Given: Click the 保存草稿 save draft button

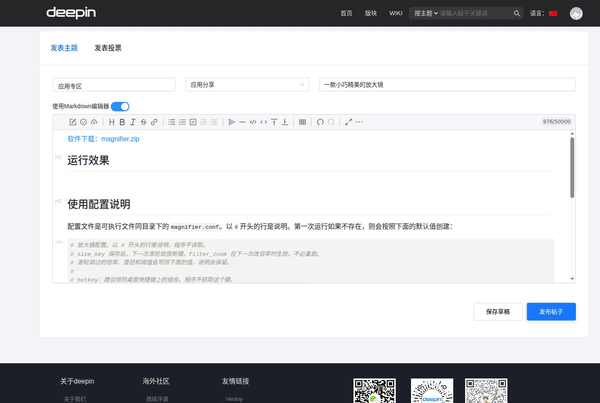Looking at the screenshot, I should tap(498, 312).
